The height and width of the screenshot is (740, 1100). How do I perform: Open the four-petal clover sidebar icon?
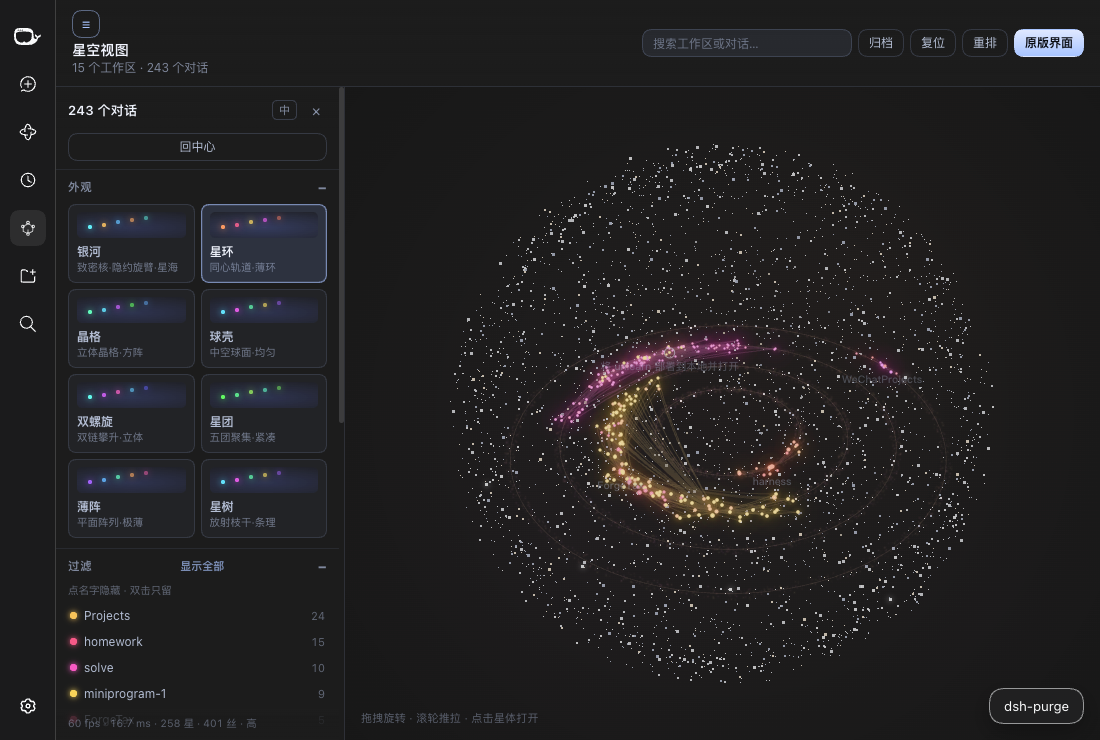[x=27, y=132]
